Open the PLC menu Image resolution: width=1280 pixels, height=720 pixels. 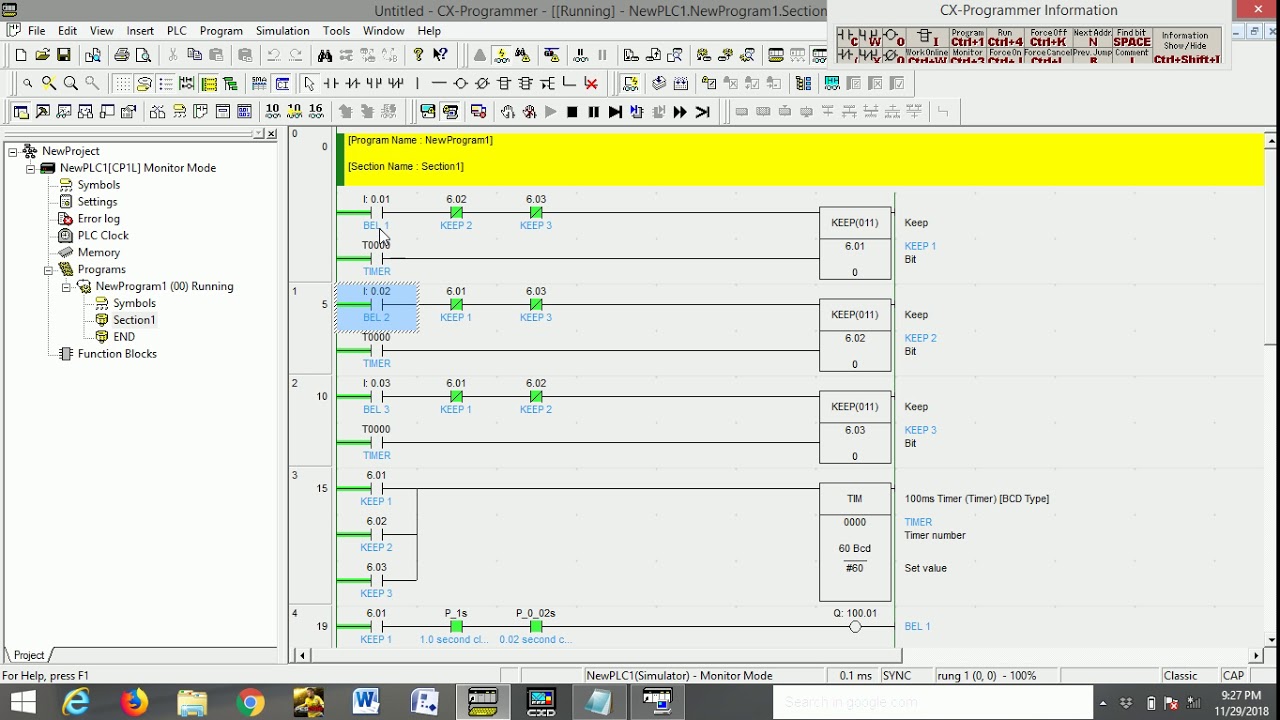(x=176, y=31)
